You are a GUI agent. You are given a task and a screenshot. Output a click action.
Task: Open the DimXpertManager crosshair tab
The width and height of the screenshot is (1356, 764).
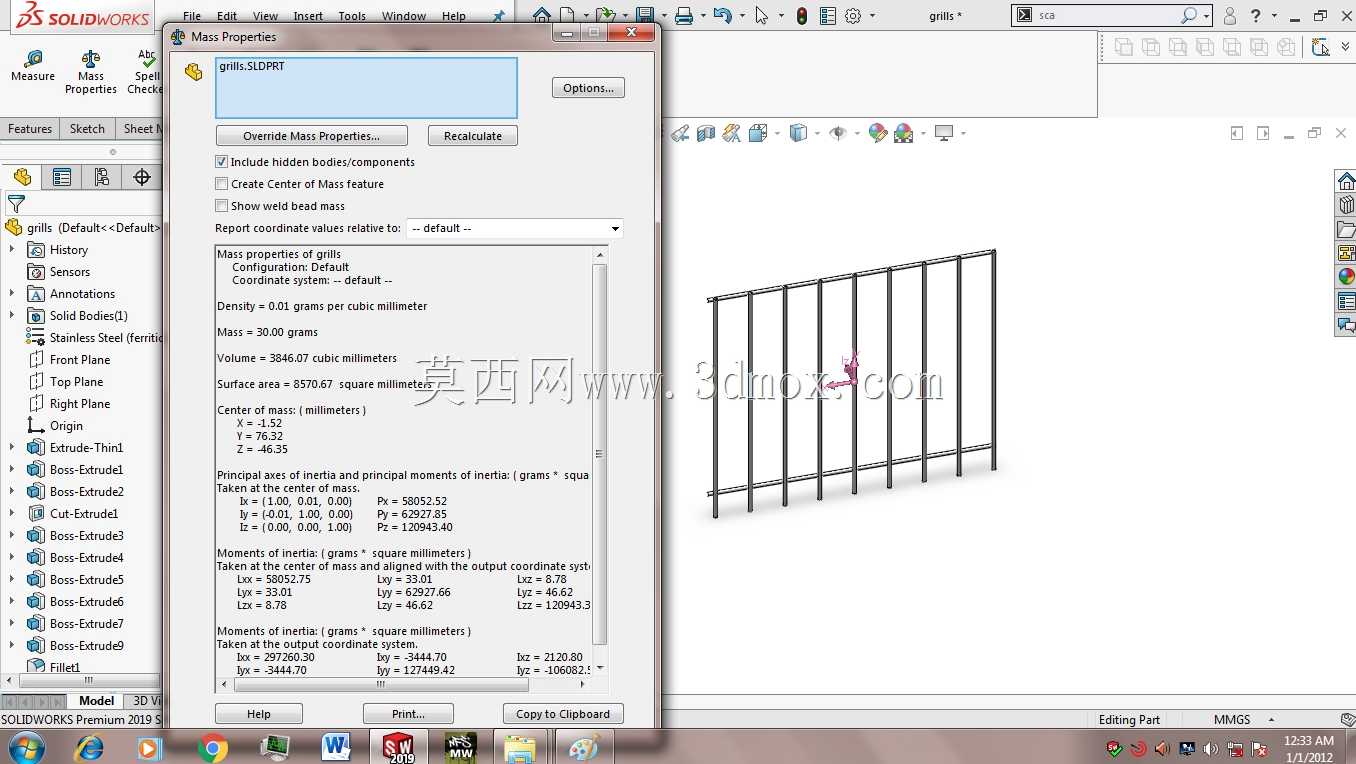[142, 177]
